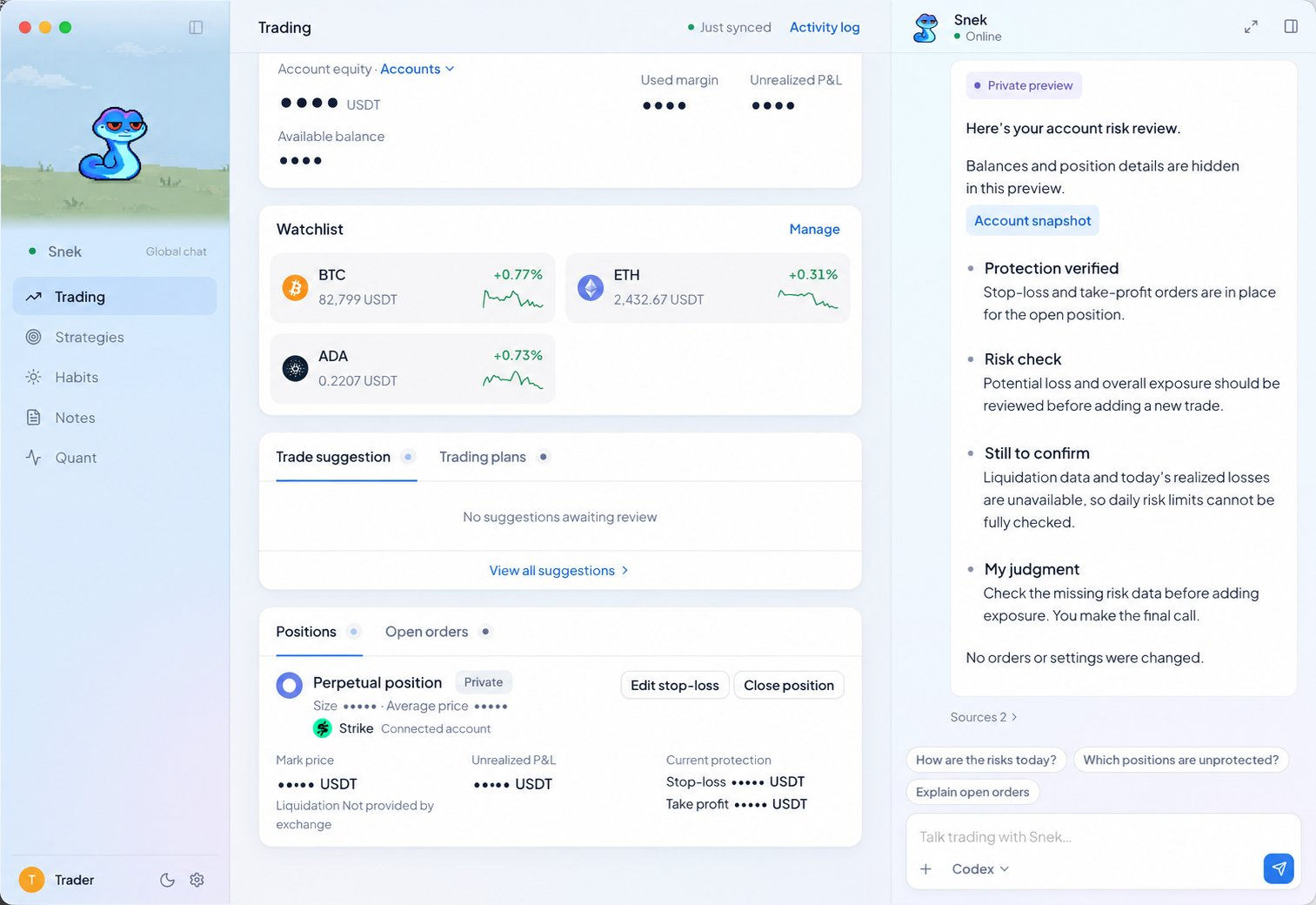Click the Ethereum coin icon
Screen dimensions: 1316x905
[x=591, y=287]
